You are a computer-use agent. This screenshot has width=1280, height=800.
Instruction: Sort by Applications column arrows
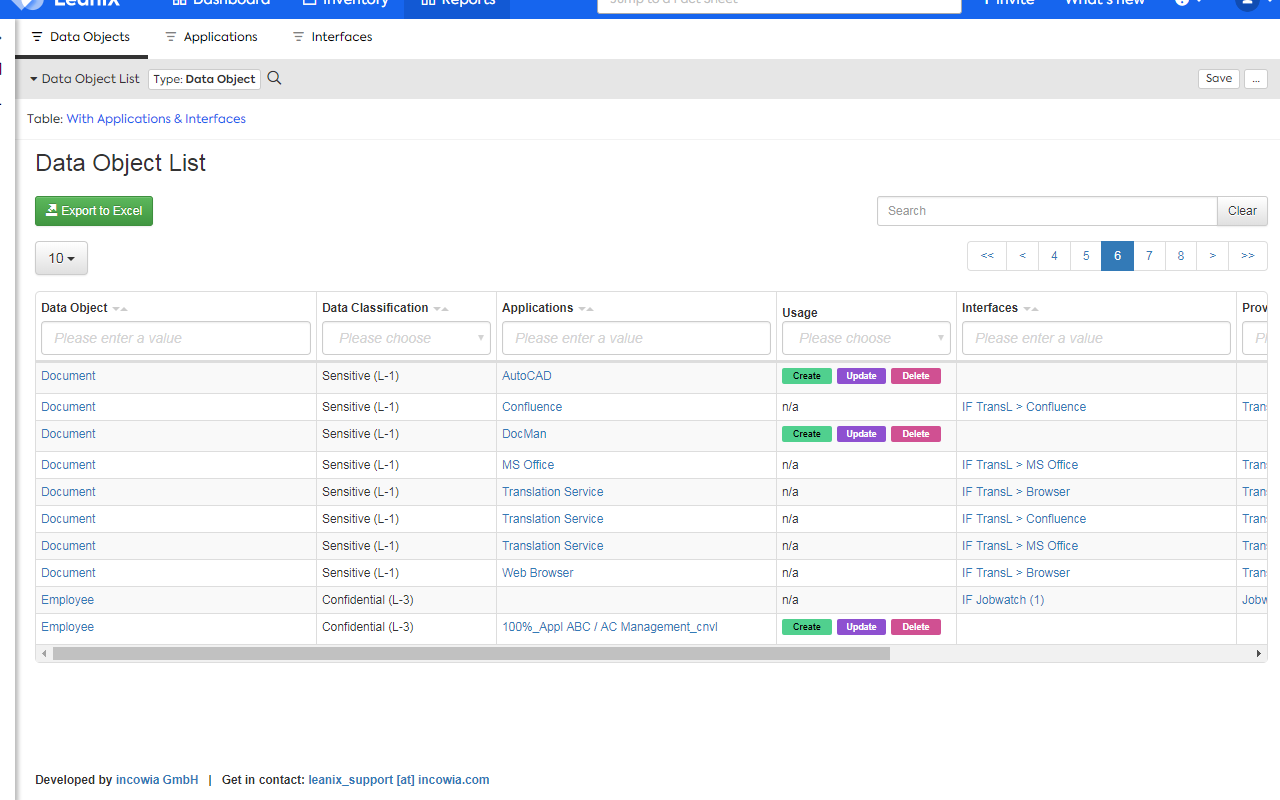coord(586,308)
